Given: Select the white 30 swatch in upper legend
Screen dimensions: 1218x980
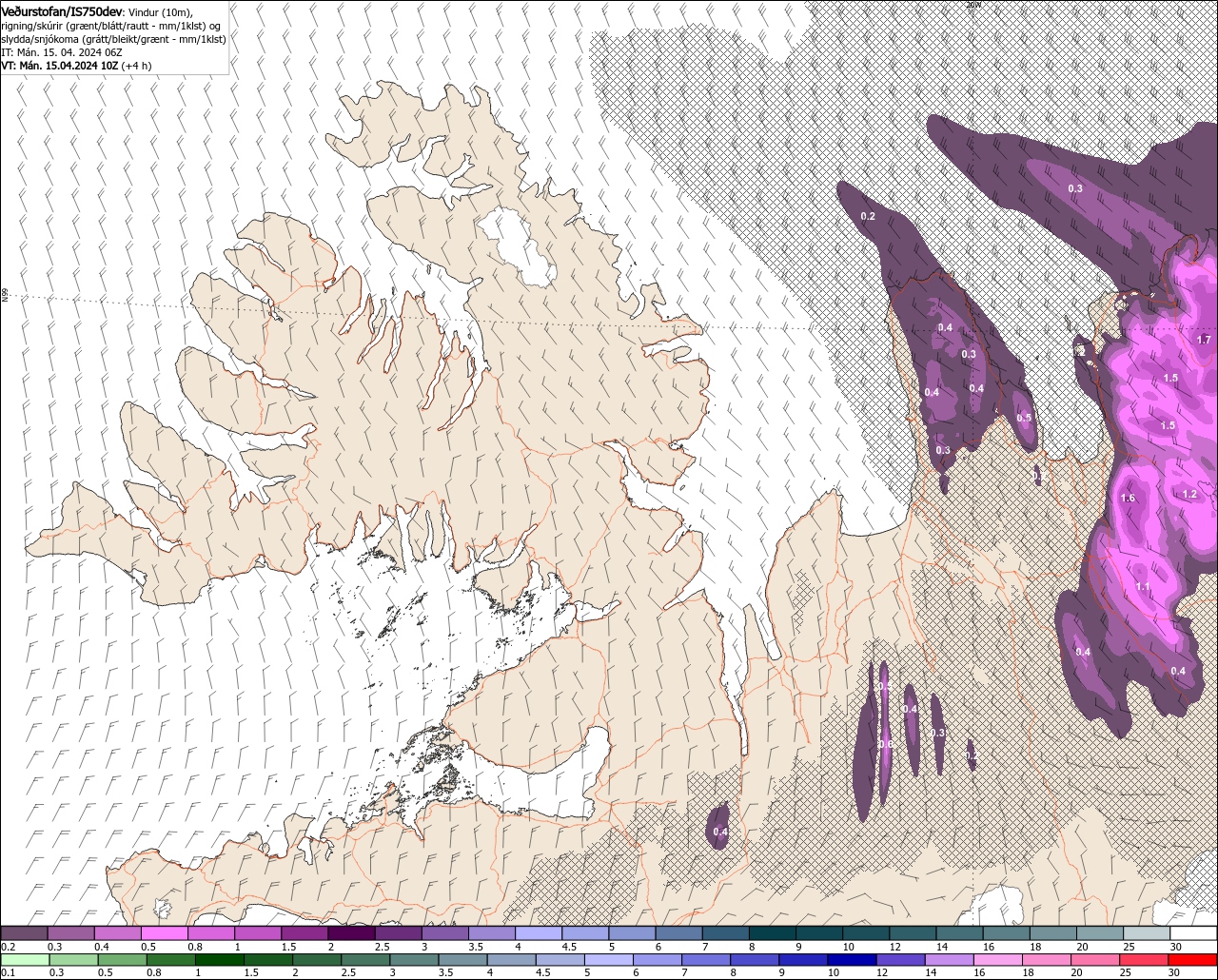Looking at the screenshot, I should [x=1193, y=933].
